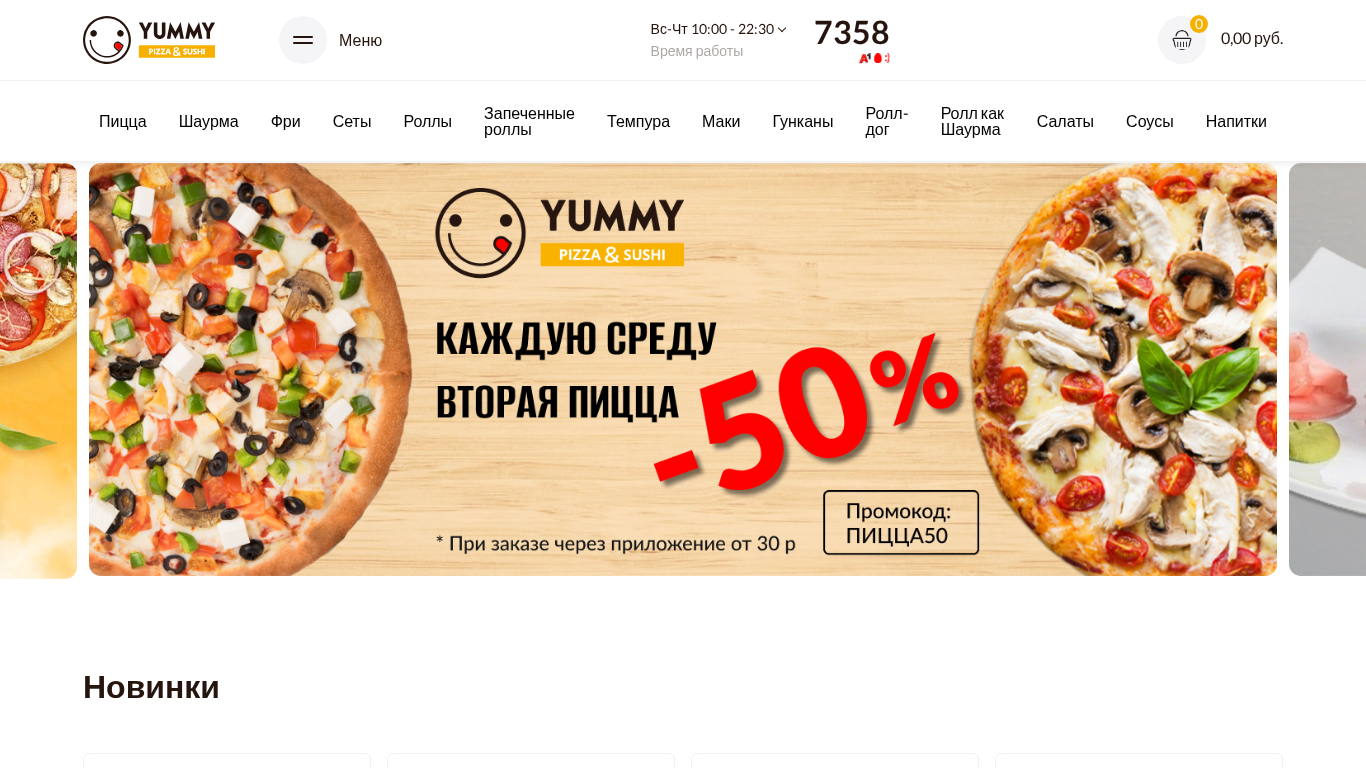Click the Yummy Pizza & Sushi logo
This screenshot has width=1366, height=768.
tap(149, 40)
